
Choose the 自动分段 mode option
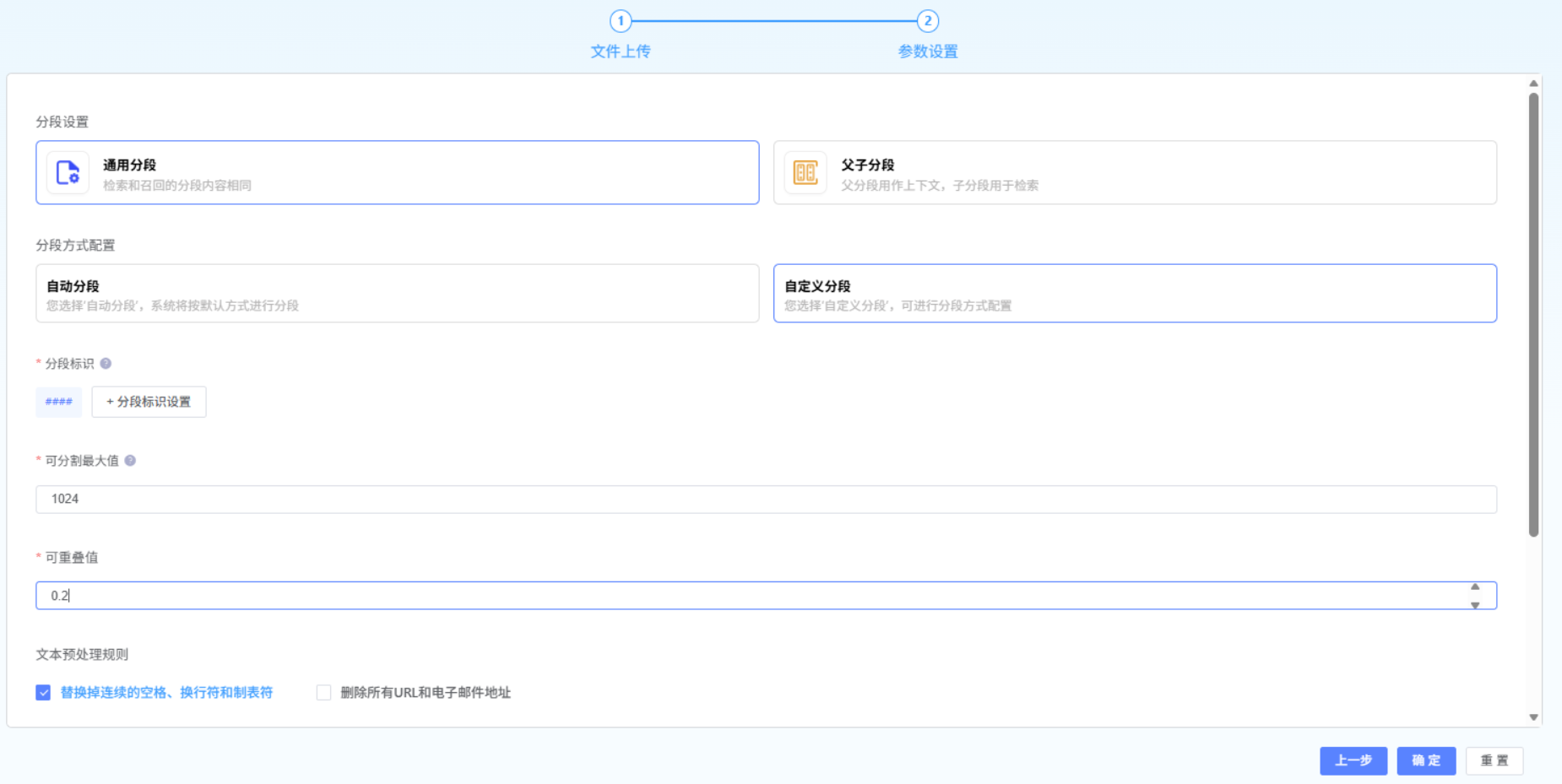point(398,293)
